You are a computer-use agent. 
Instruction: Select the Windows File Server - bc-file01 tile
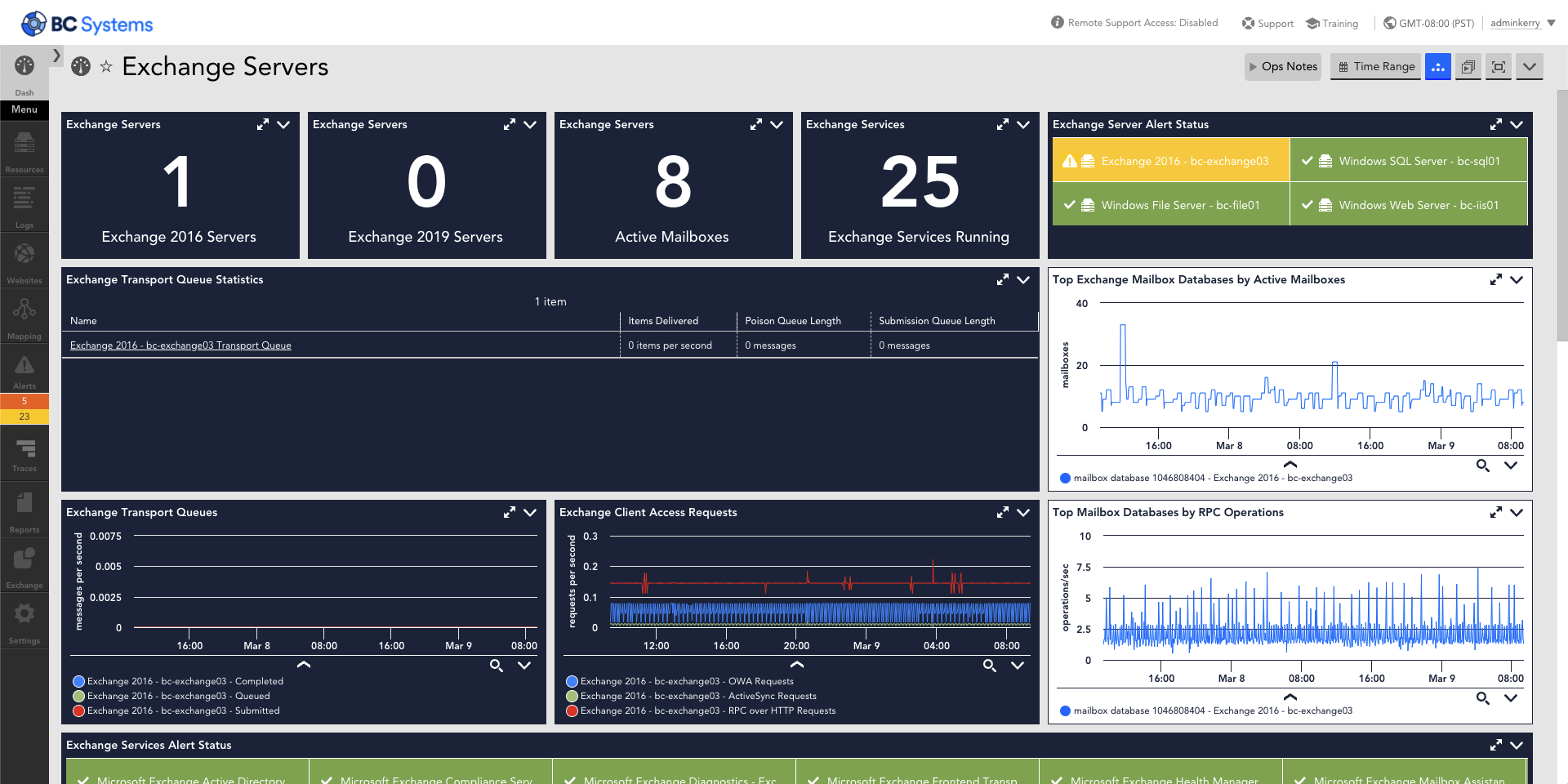click(x=1171, y=204)
